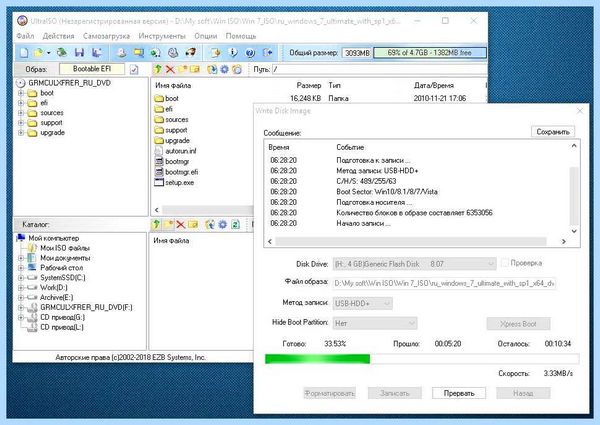Click the Compress ISO toolbar icon
This screenshot has height=425, width=600.
coord(139,52)
